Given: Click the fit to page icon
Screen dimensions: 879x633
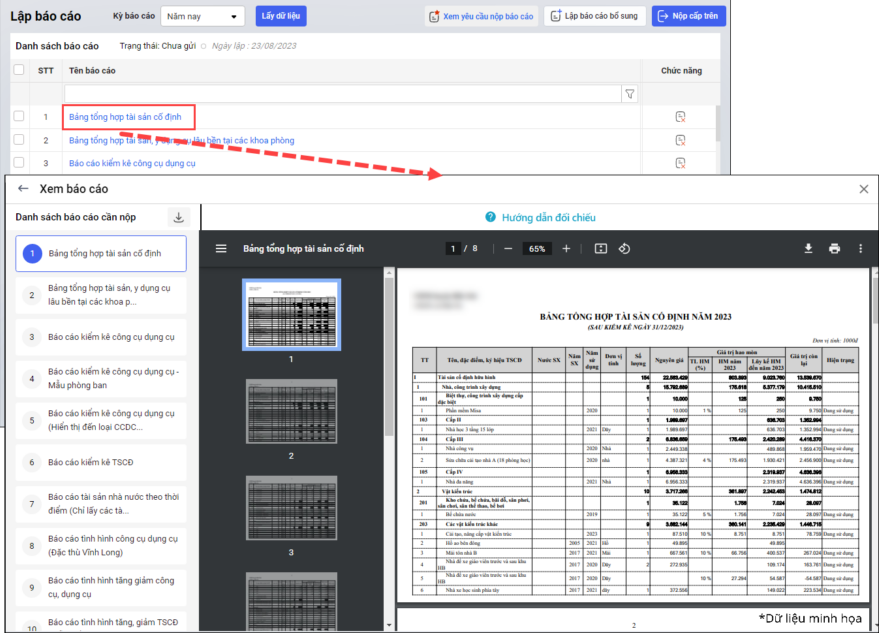Looking at the screenshot, I should tap(601, 248).
